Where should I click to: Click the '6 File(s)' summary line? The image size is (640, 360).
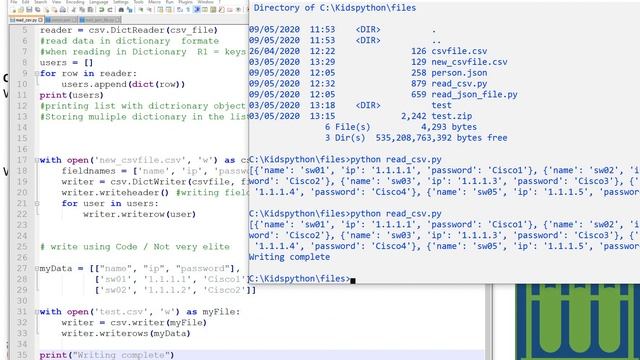(347, 127)
